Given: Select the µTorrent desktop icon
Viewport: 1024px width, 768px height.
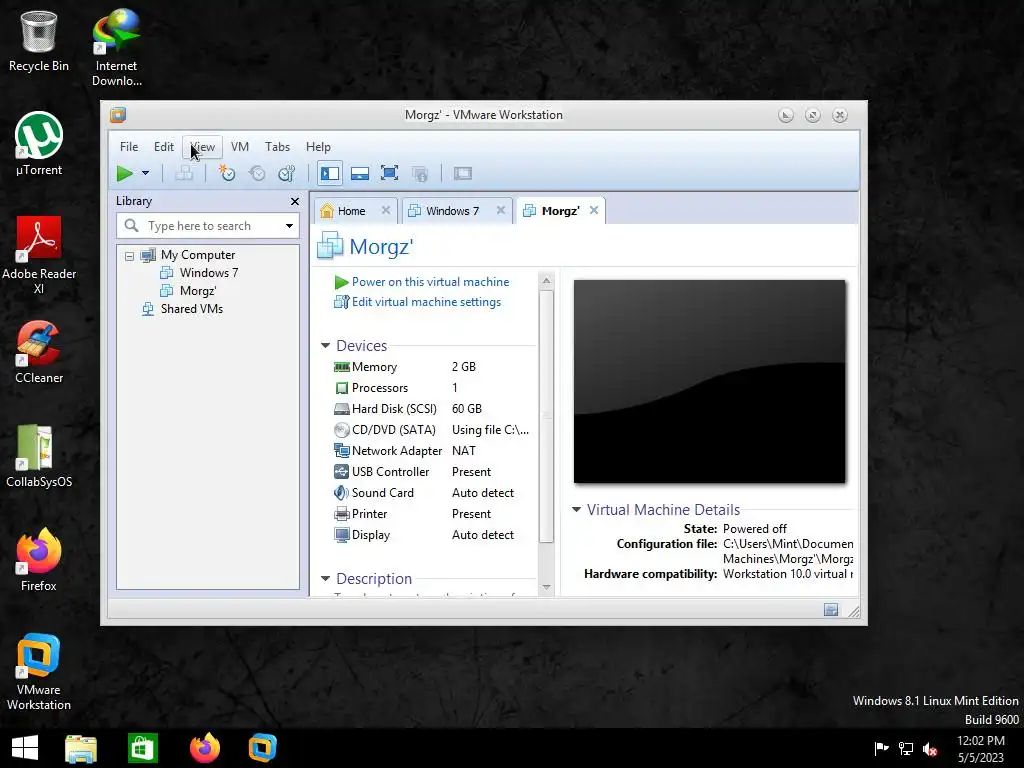Looking at the screenshot, I should coord(39,144).
